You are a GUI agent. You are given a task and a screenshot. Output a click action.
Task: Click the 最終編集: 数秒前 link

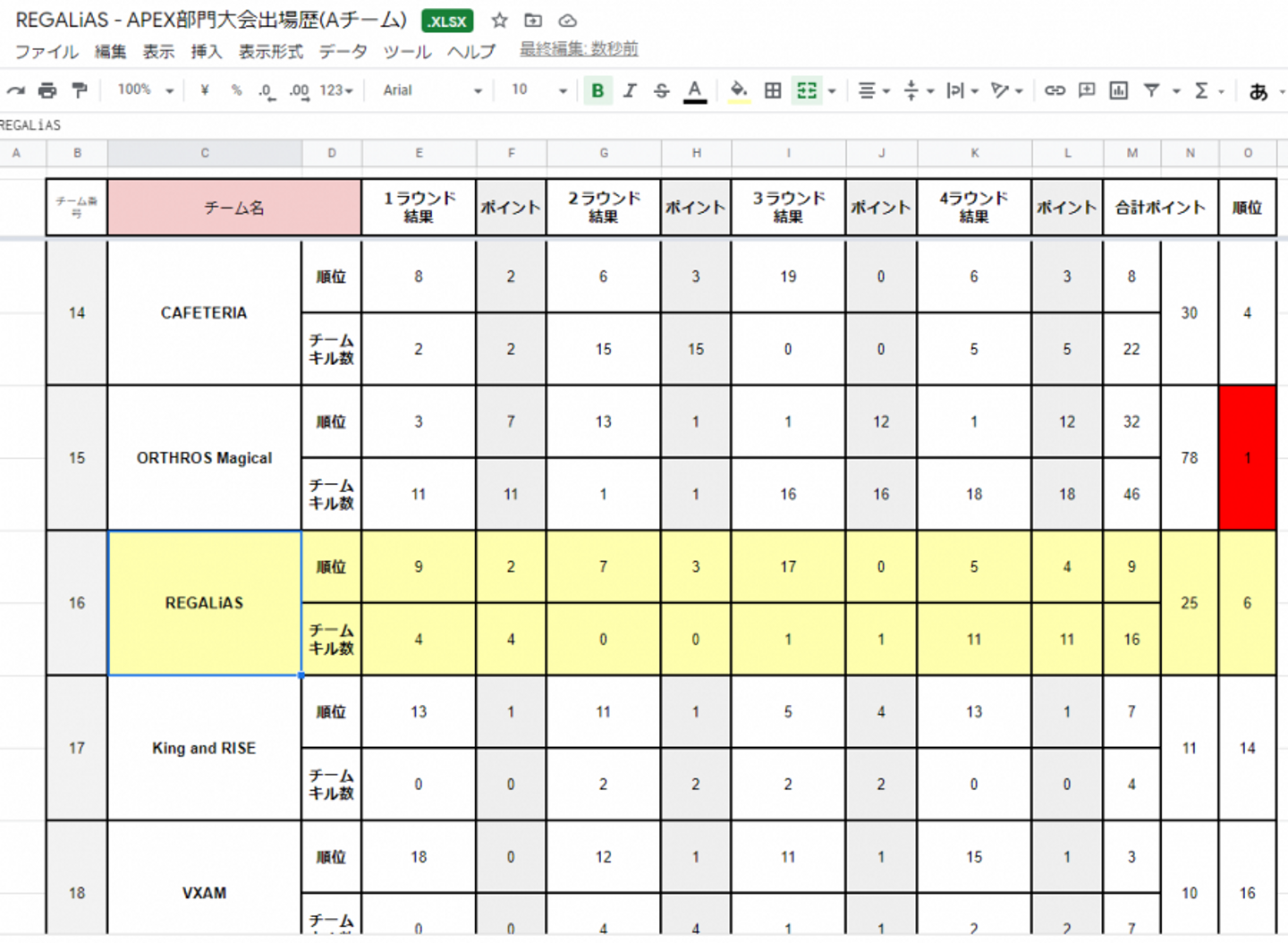click(579, 49)
